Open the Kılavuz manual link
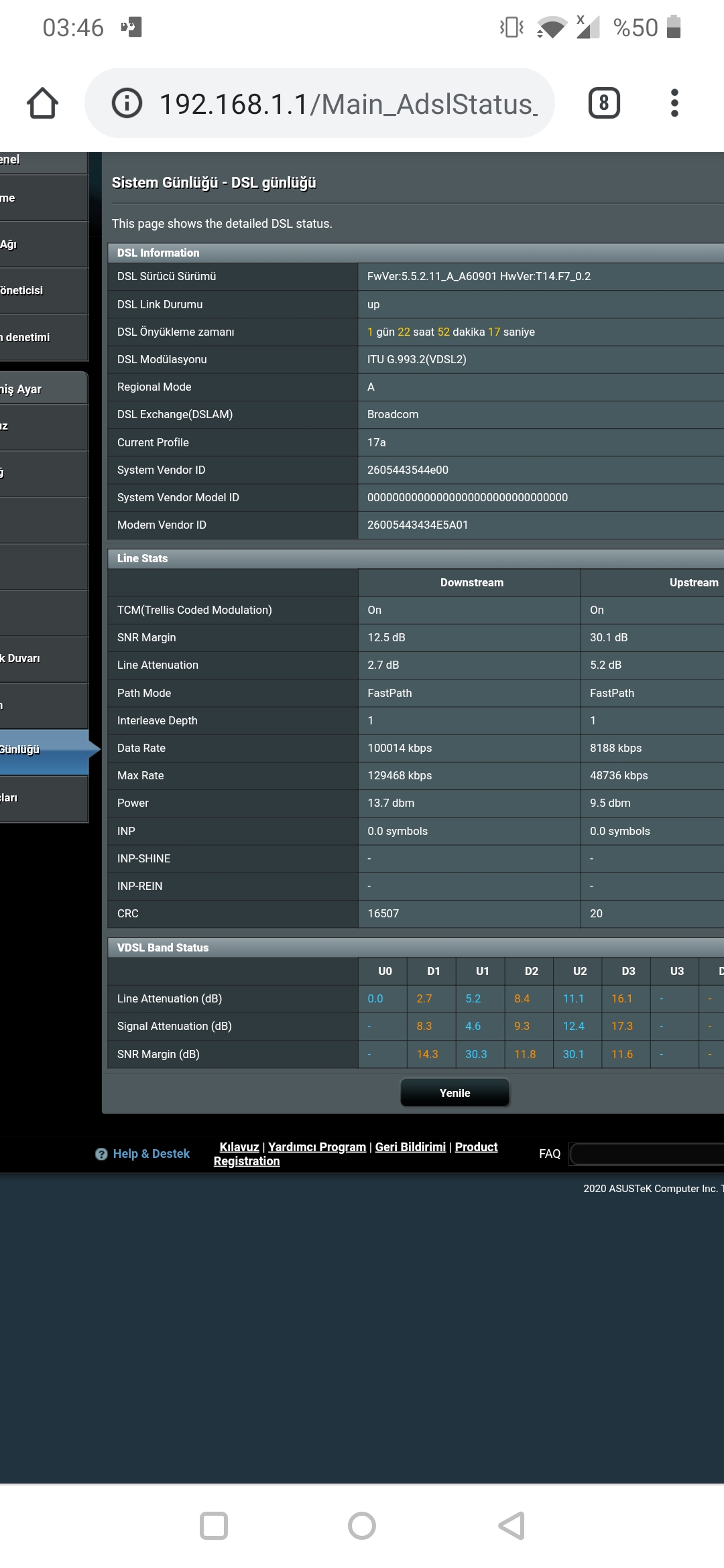Screen dimensions: 724x1568 (239, 1147)
